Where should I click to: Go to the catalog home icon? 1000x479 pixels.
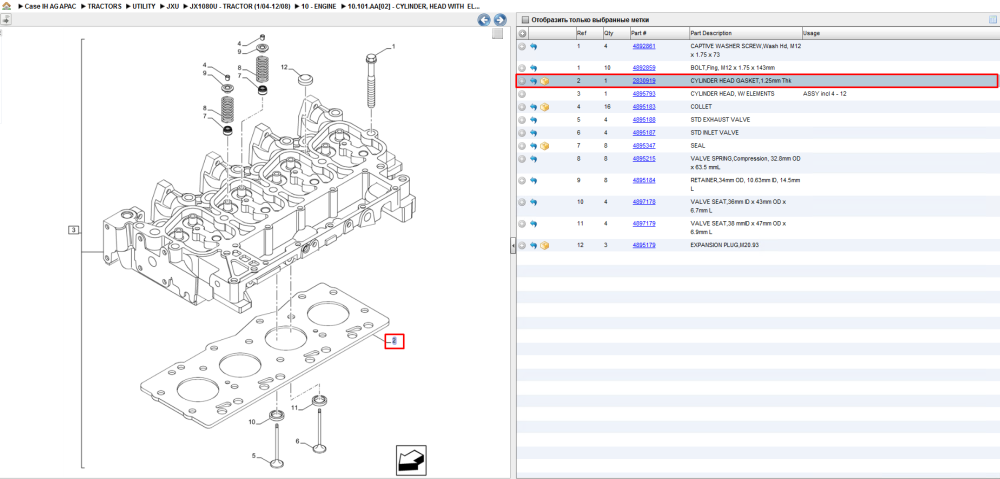(6, 6)
